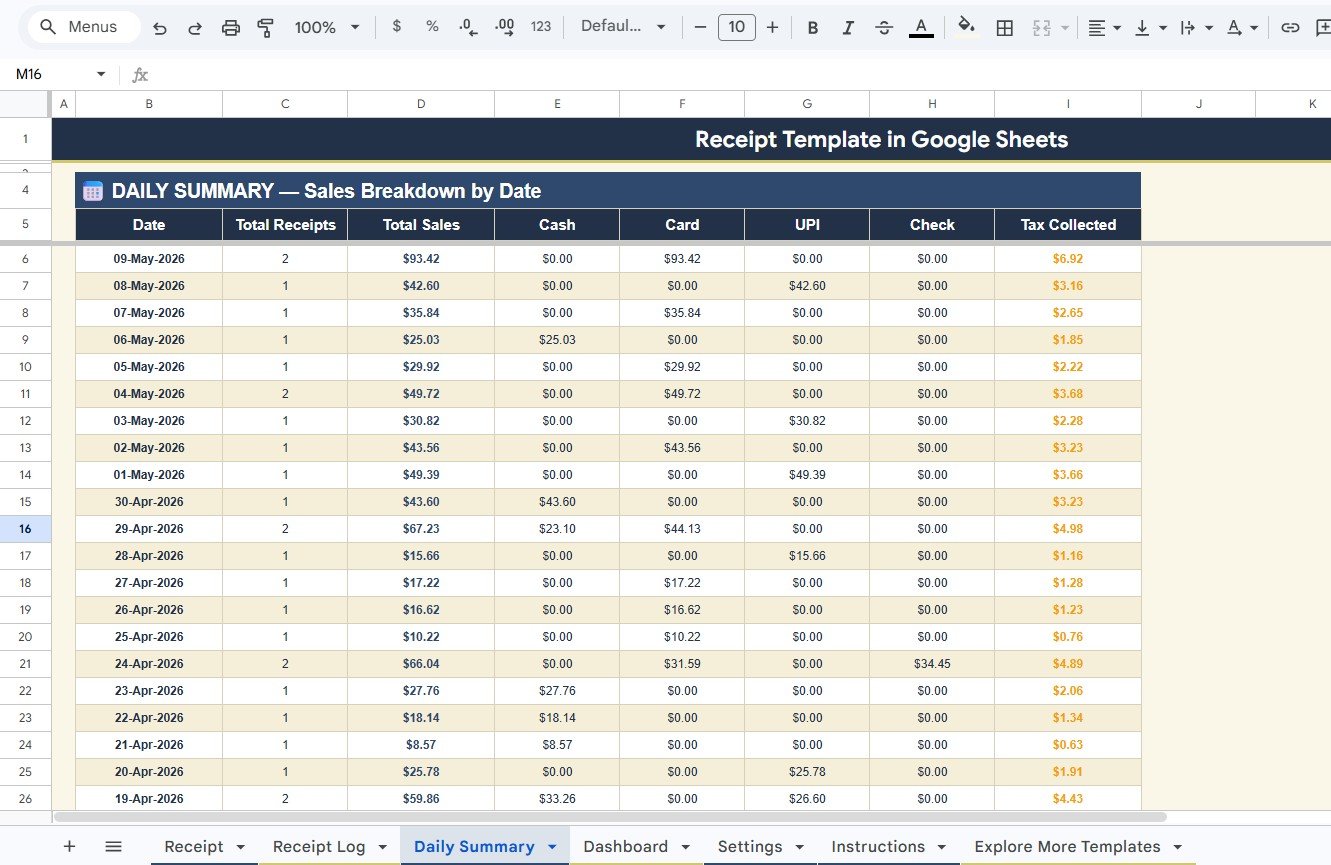Toggle bold formatting
This screenshot has height=865, width=1331.
tap(813, 28)
